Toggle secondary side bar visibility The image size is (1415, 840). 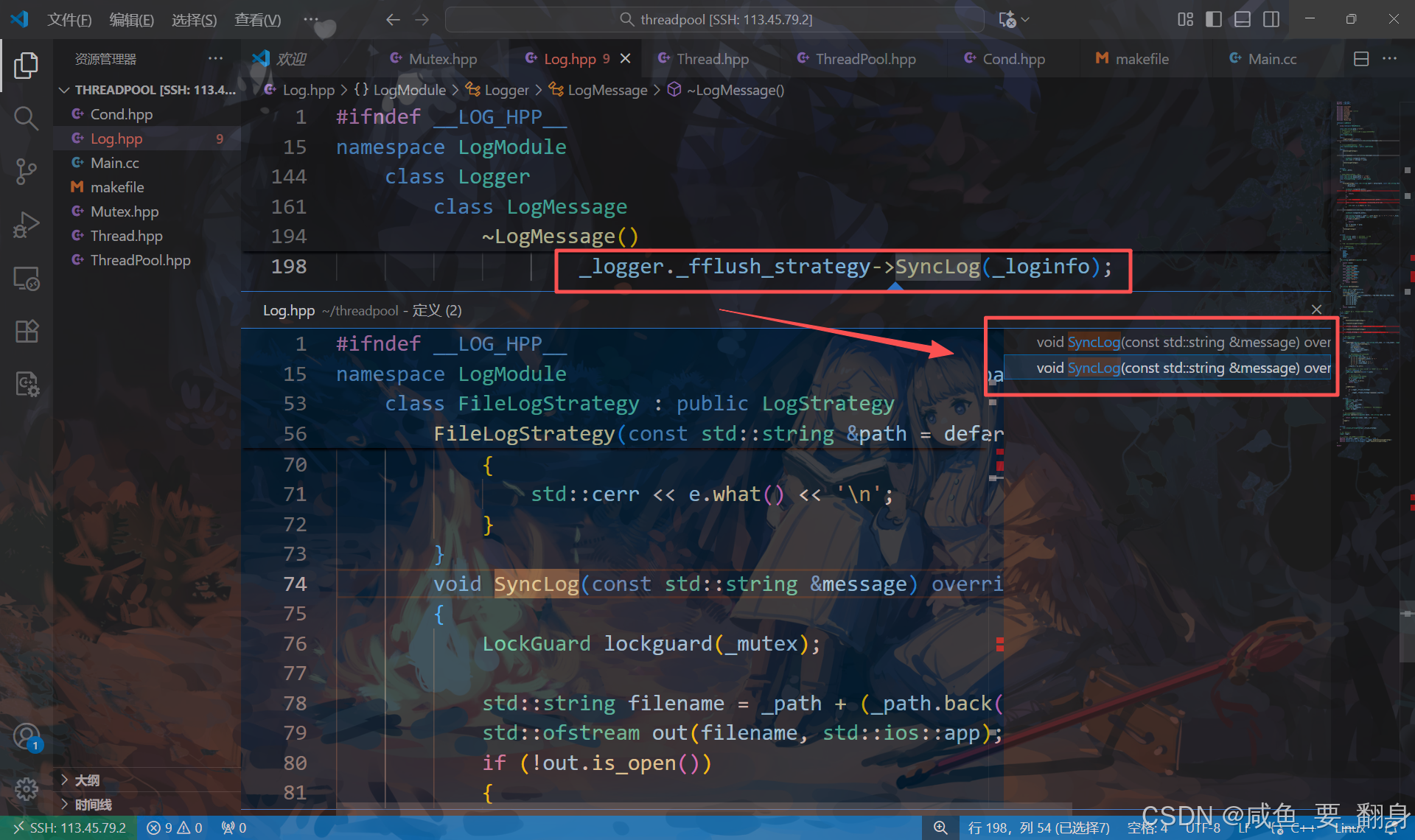pos(1271,19)
